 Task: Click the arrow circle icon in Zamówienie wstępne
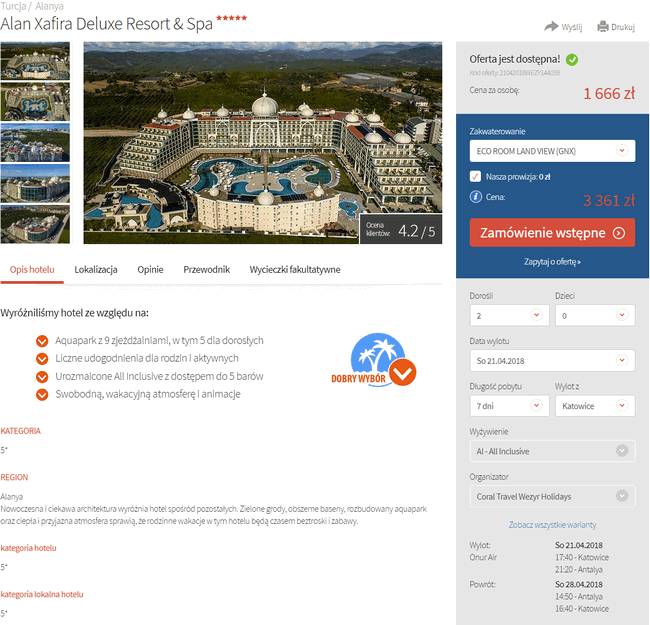point(618,233)
